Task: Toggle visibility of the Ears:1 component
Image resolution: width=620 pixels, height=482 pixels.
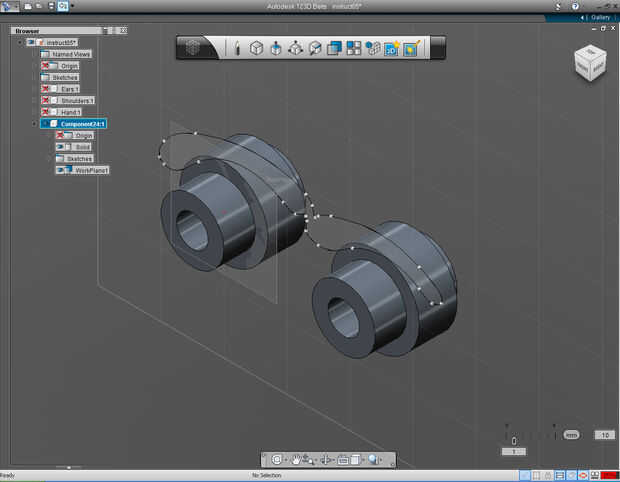Action: (46, 89)
